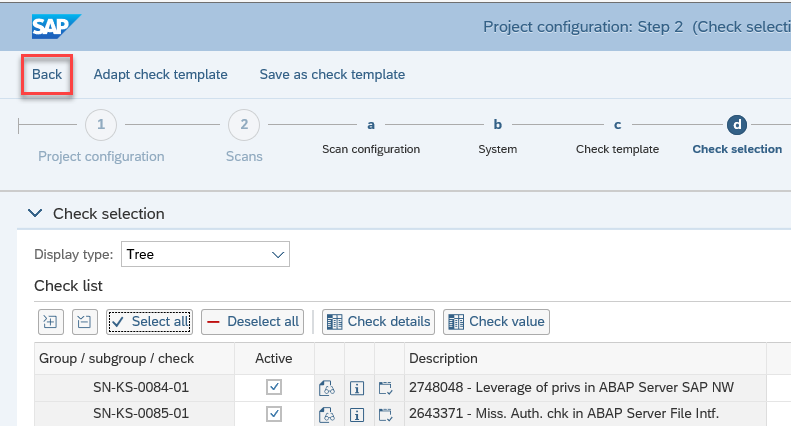This screenshot has height=426, width=791.
Task: Open the Display type dropdown
Action: pyautogui.click(x=205, y=254)
